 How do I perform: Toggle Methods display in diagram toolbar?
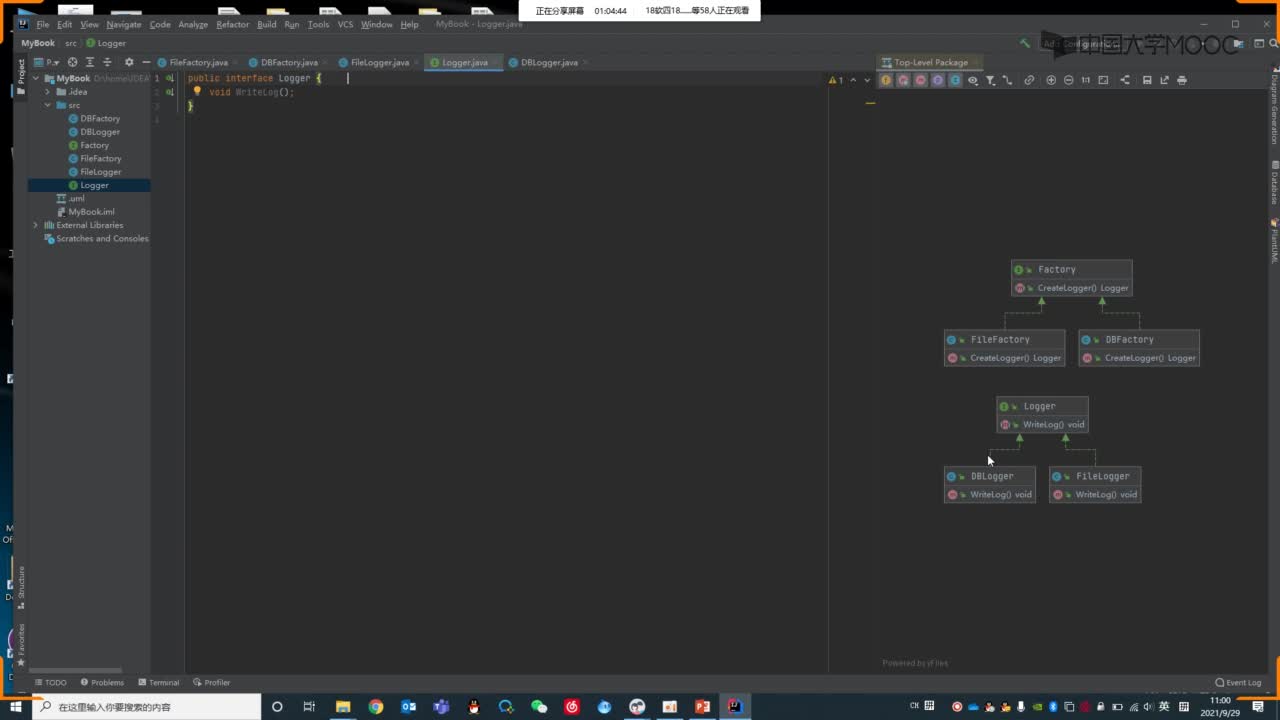[920, 80]
